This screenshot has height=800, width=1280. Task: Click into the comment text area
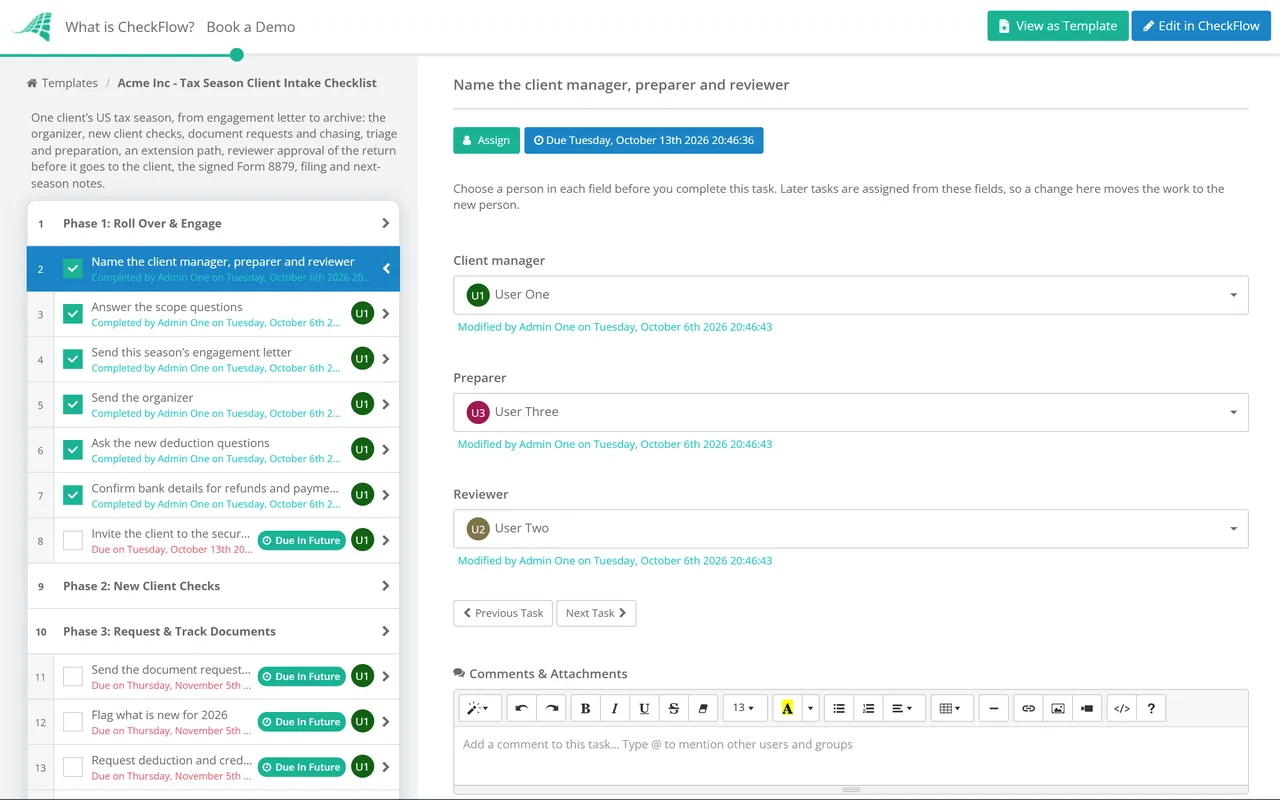[851, 755]
